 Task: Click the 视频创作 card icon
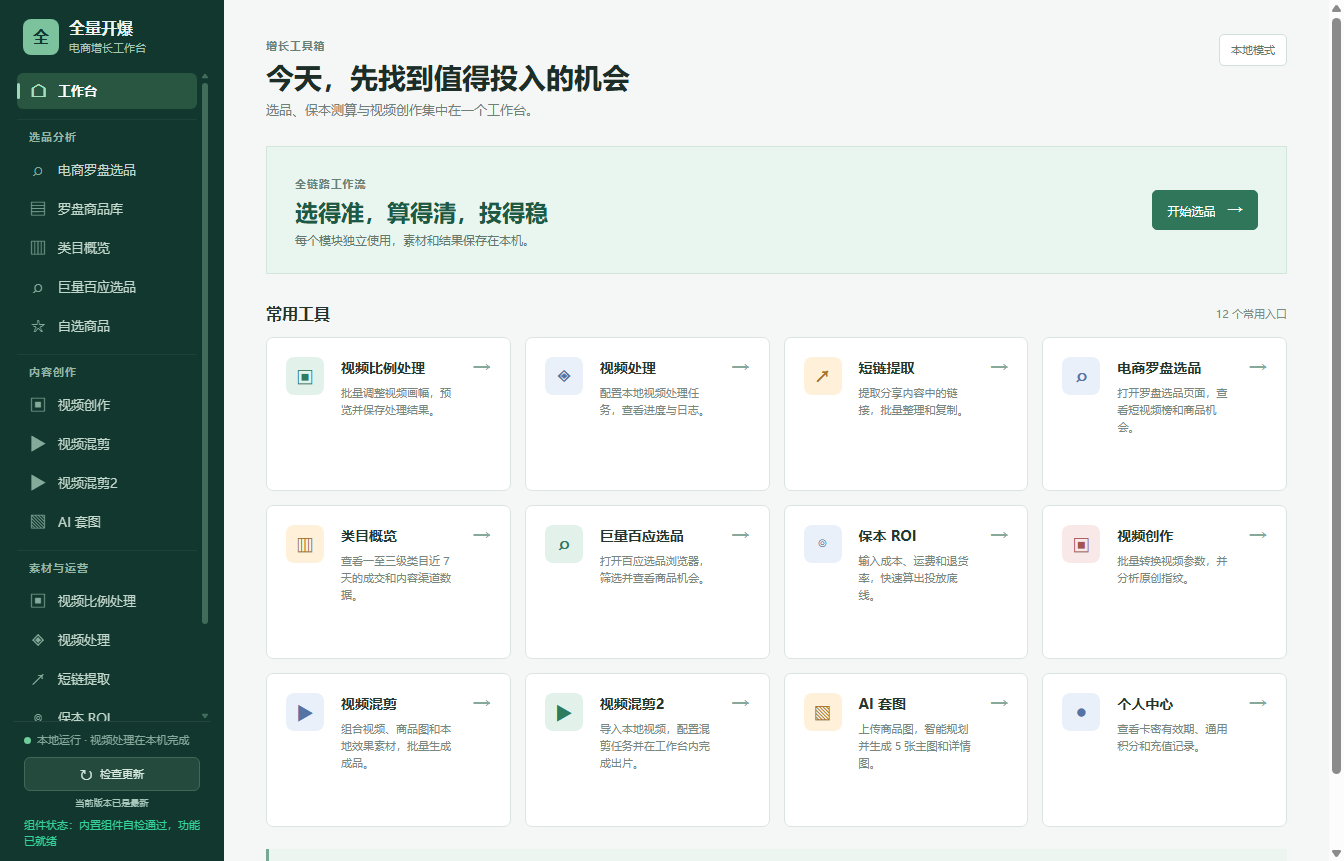1081,544
